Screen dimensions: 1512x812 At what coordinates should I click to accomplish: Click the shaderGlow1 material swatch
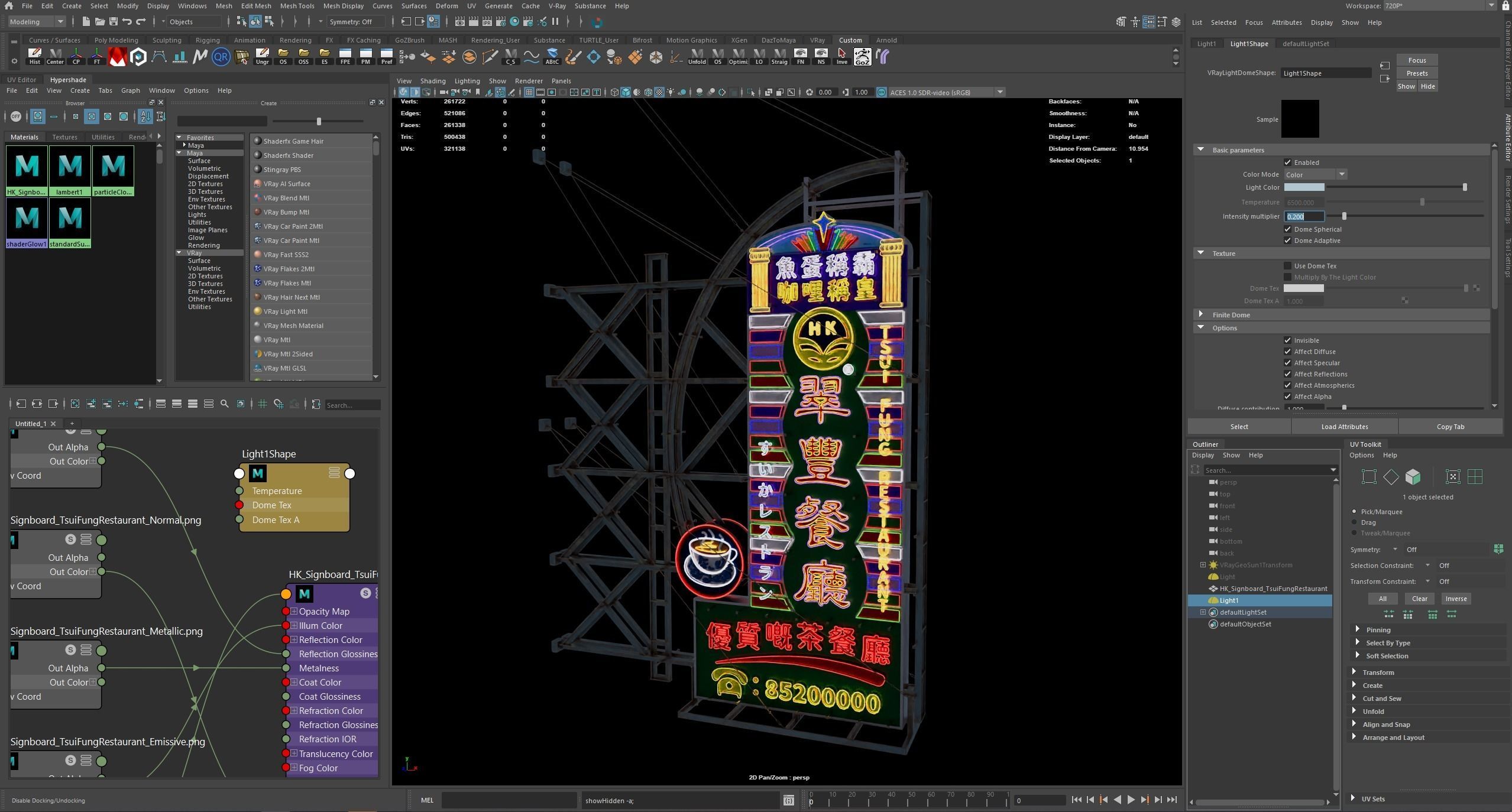[x=27, y=222]
